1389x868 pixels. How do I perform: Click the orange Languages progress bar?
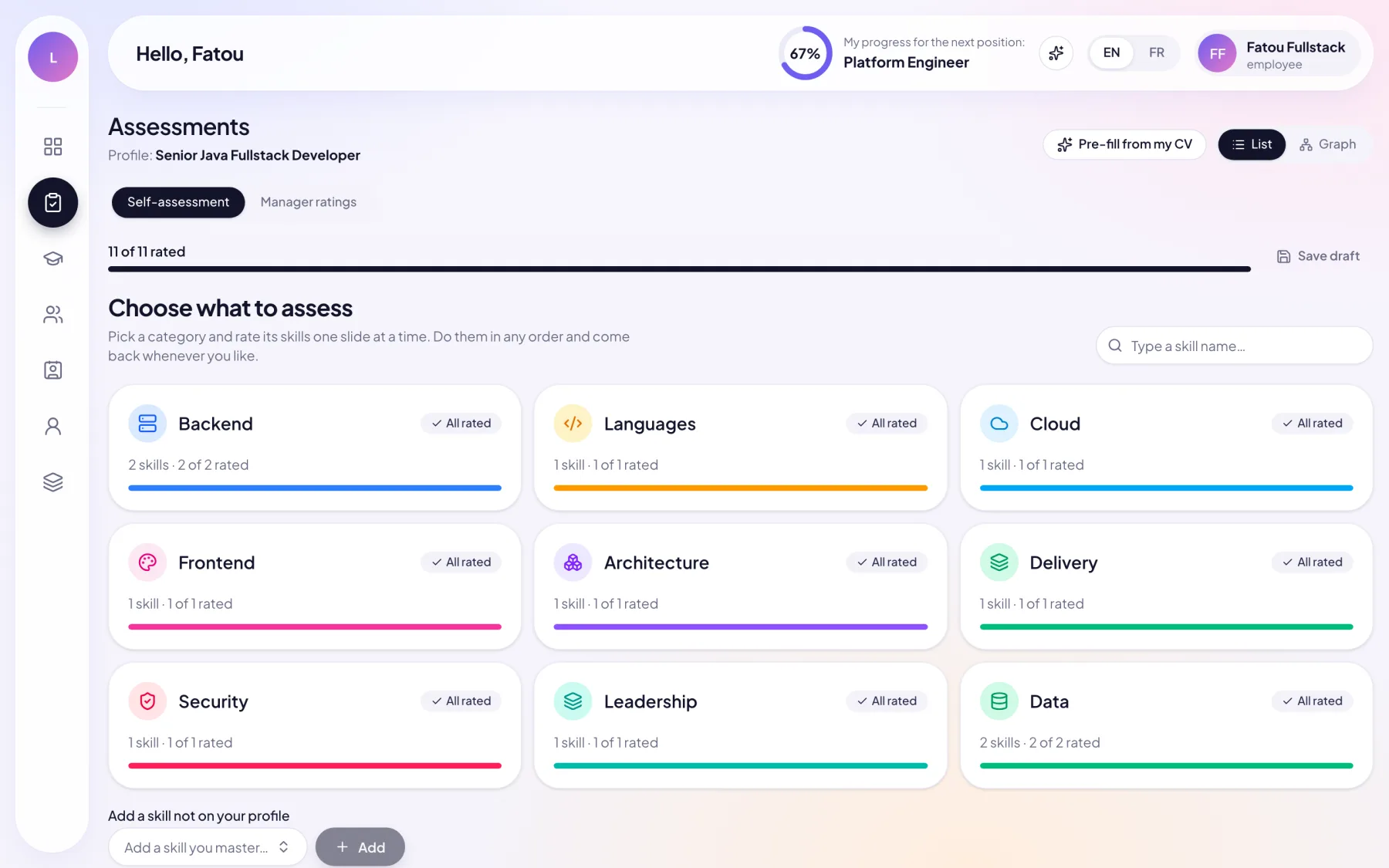click(x=741, y=488)
